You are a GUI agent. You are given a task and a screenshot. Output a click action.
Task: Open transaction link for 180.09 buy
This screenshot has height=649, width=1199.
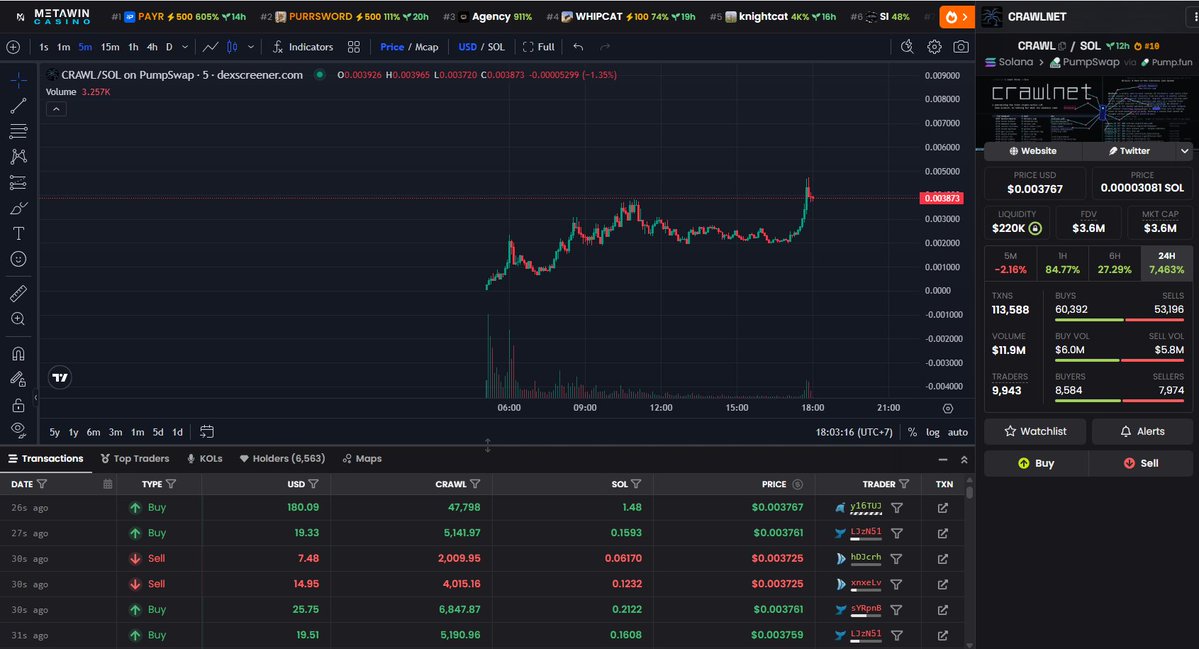pos(943,508)
